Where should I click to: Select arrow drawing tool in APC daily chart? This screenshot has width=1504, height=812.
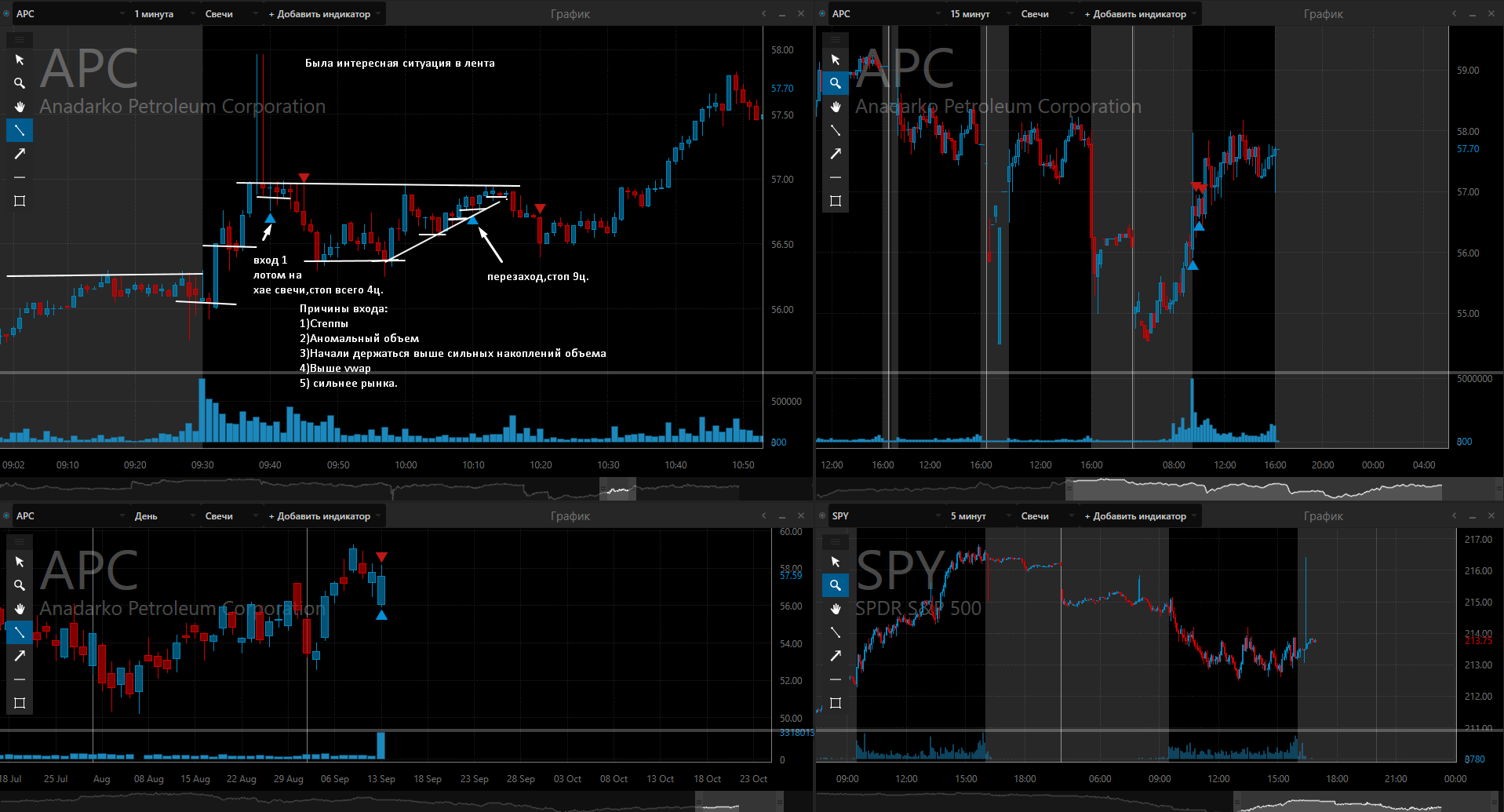[x=20, y=656]
